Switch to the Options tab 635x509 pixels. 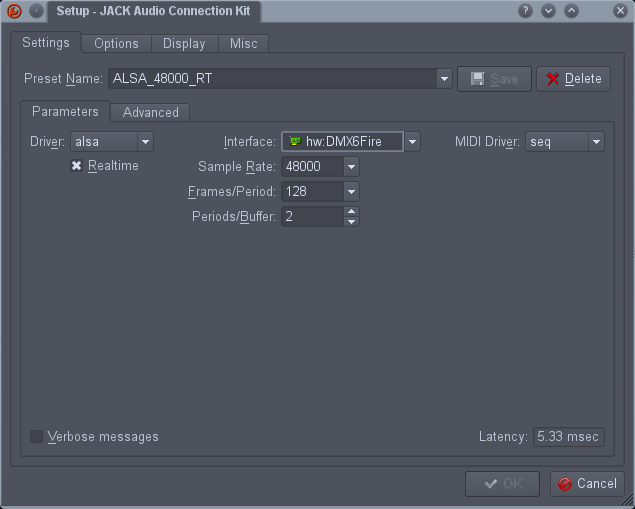(116, 43)
